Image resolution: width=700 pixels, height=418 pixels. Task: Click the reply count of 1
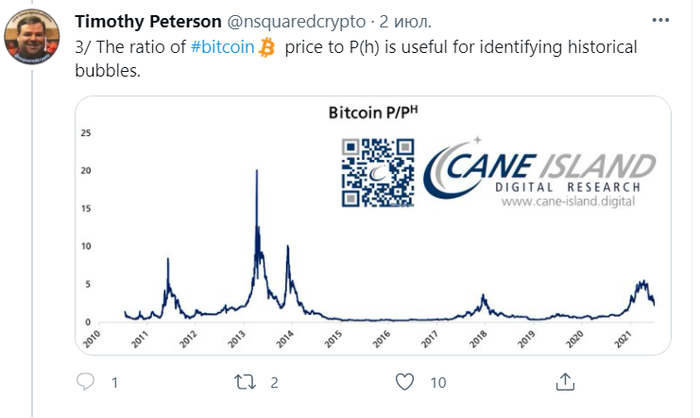(x=115, y=382)
